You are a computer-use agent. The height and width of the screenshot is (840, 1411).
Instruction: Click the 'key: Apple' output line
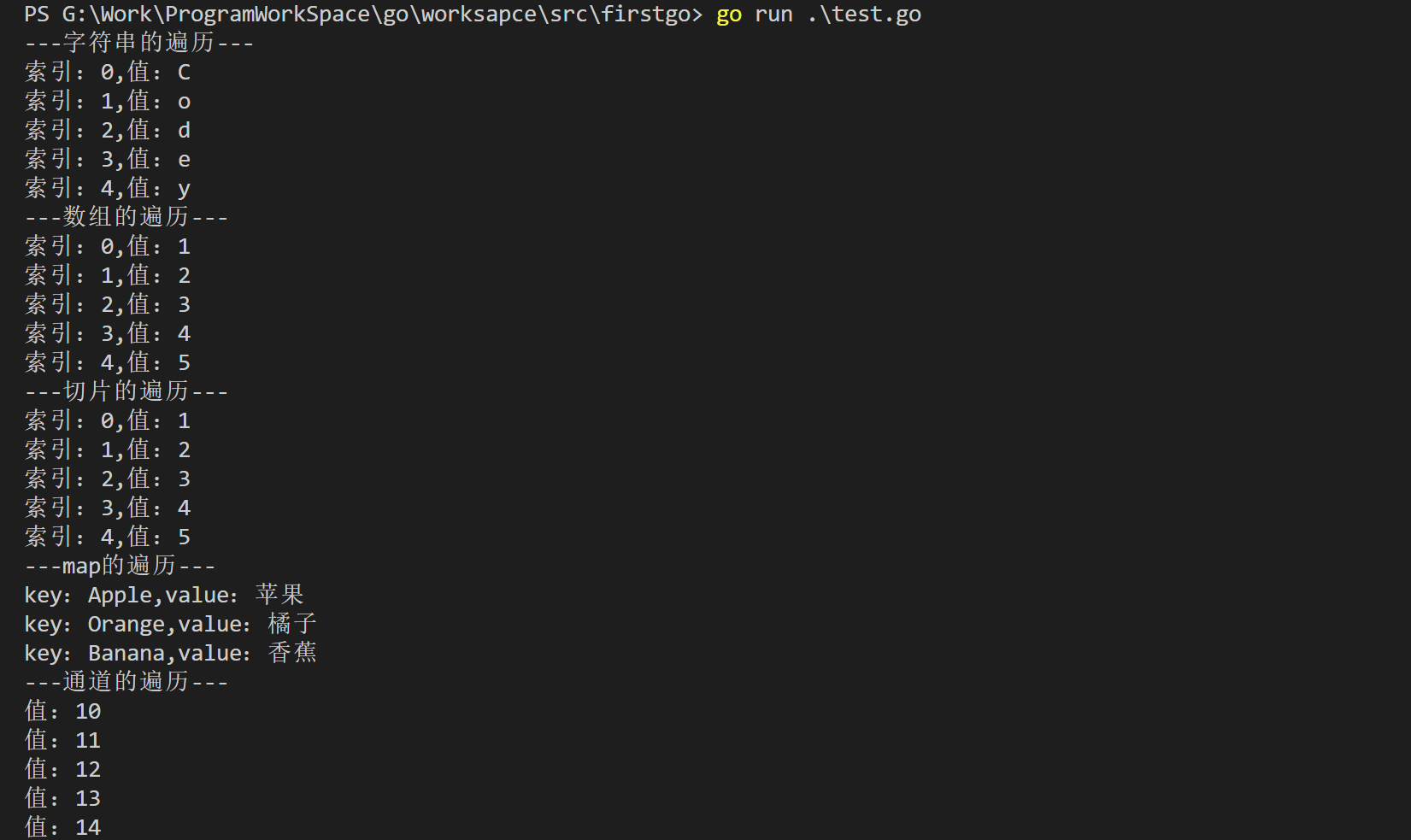pyautogui.click(x=164, y=595)
